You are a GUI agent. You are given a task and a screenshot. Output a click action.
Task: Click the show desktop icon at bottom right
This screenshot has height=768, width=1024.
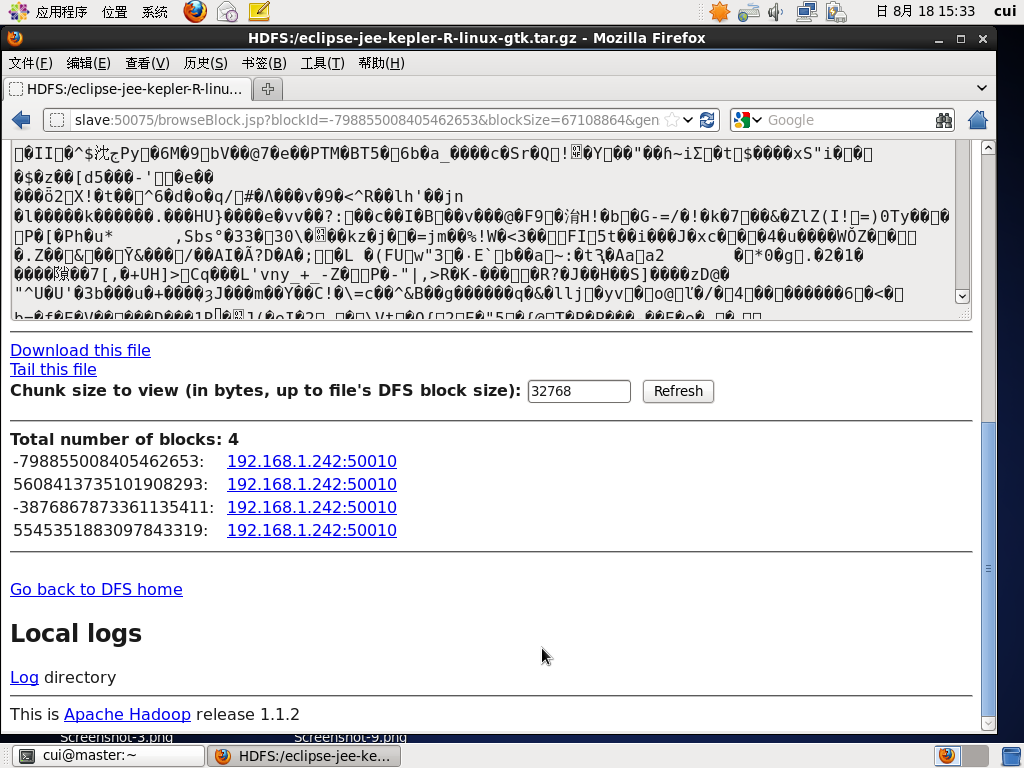click(x=1011, y=756)
